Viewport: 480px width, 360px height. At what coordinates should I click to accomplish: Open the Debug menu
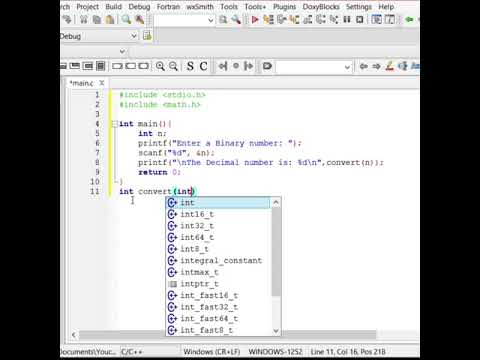139,7
